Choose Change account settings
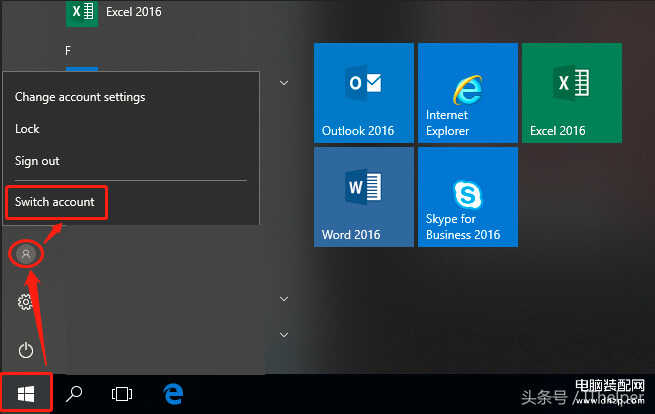655x414 pixels. (x=80, y=97)
